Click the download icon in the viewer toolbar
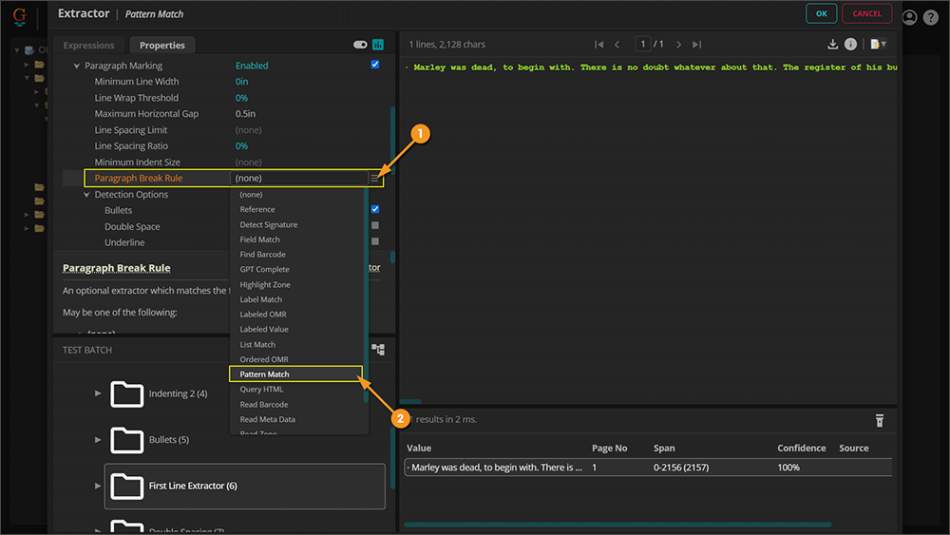 click(x=833, y=45)
